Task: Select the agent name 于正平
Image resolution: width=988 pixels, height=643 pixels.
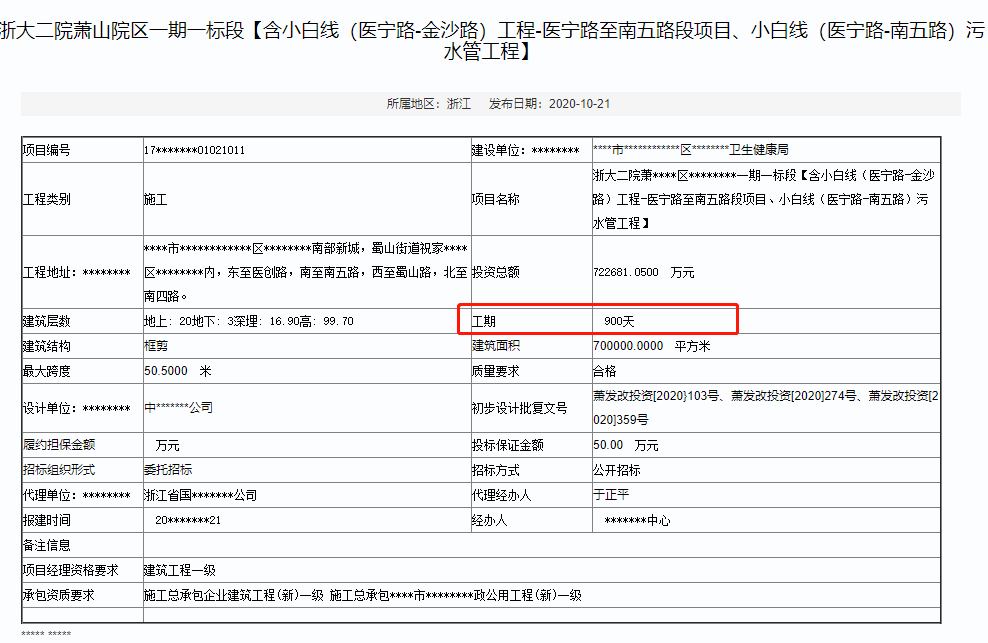Action: point(611,495)
